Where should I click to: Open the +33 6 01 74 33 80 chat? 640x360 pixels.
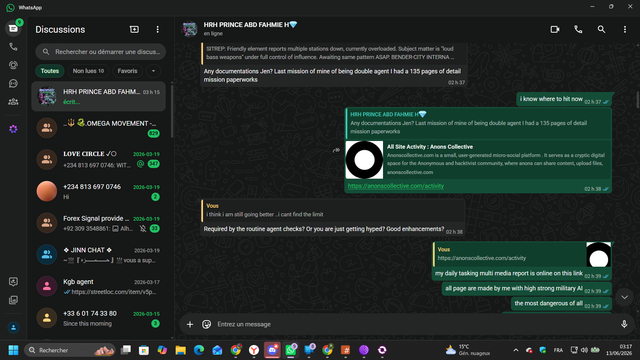[x=98, y=318]
